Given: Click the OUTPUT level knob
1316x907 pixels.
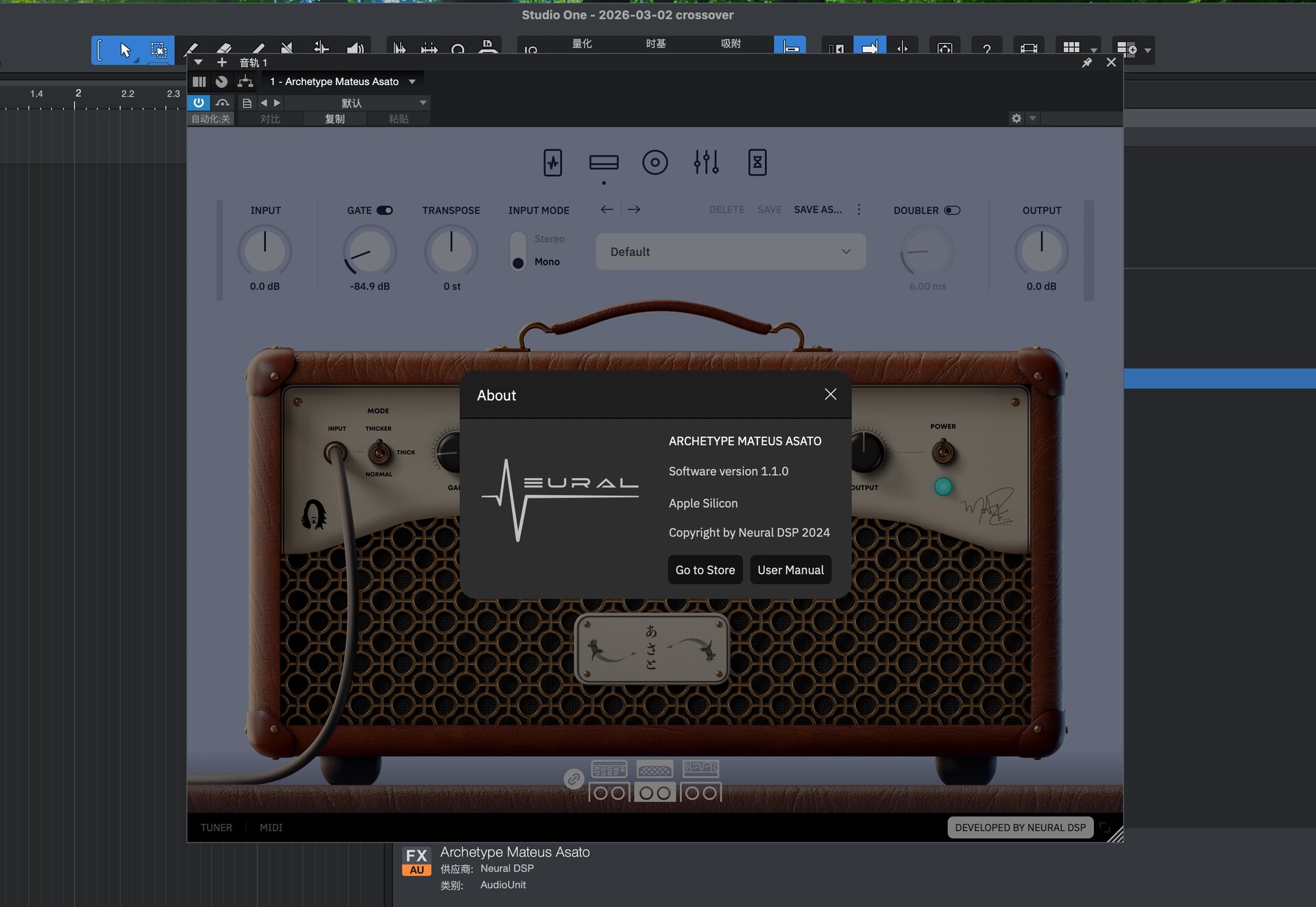Looking at the screenshot, I should [x=1040, y=251].
